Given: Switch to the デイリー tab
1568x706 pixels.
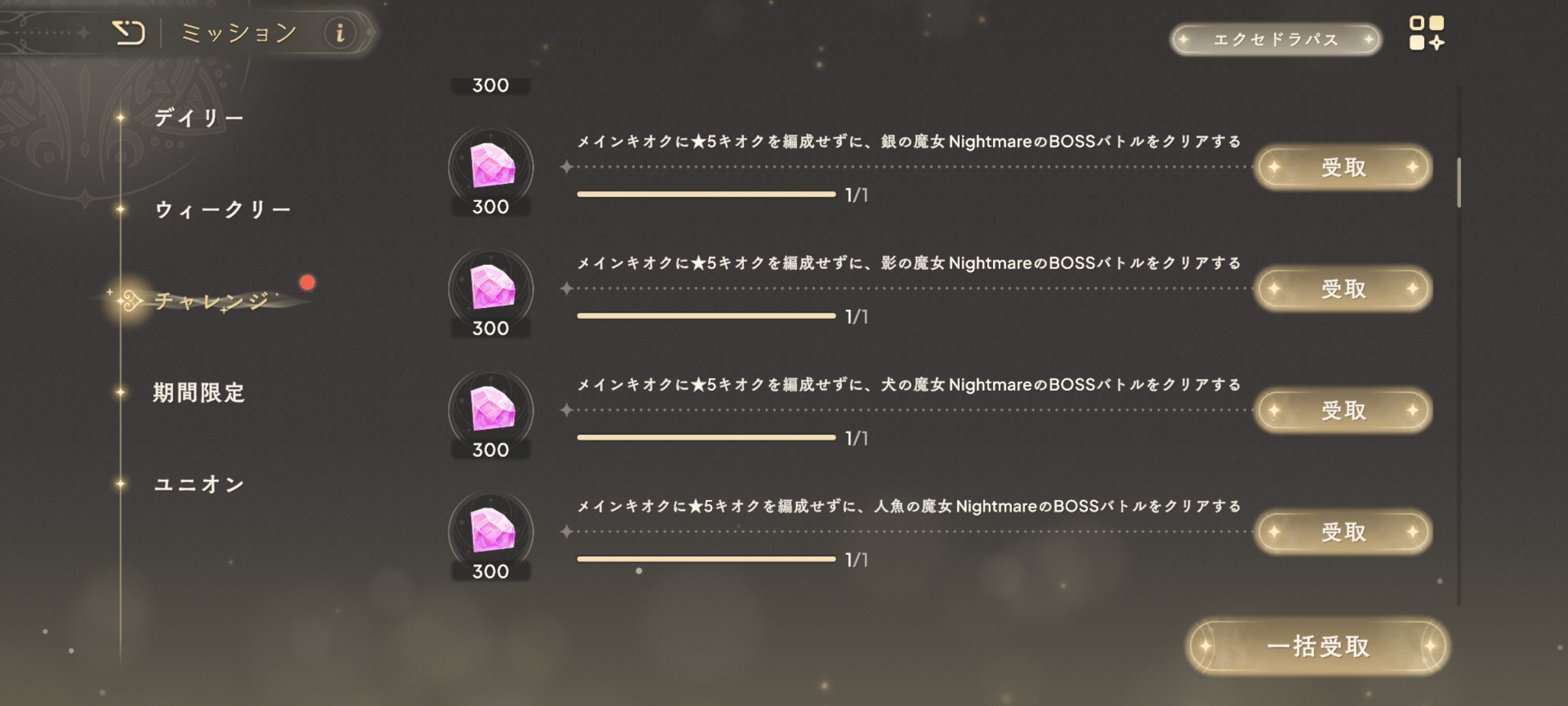Looking at the screenshot, I should coord(199,118).
